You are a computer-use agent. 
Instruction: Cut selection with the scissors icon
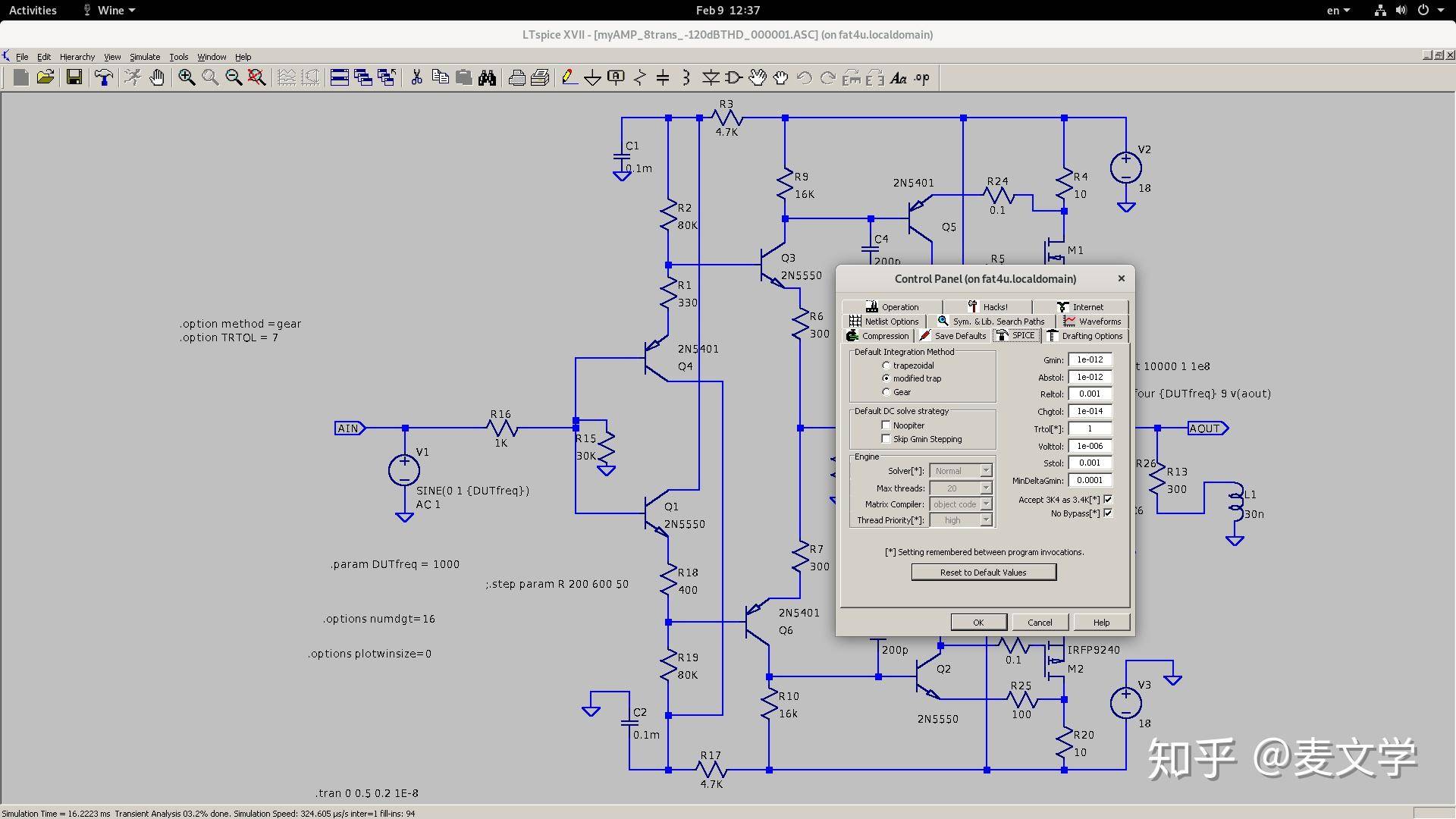[x=416, y=77]
